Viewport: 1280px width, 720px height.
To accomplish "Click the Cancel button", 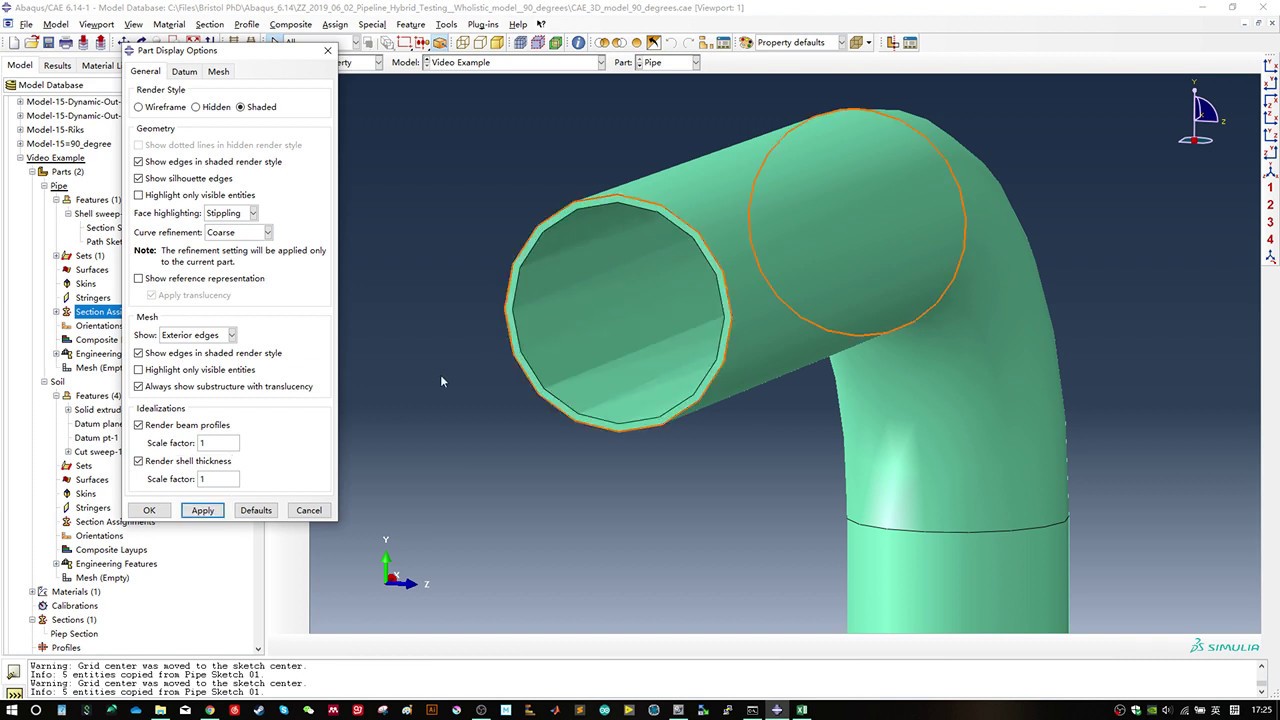I will click(309, 511).
